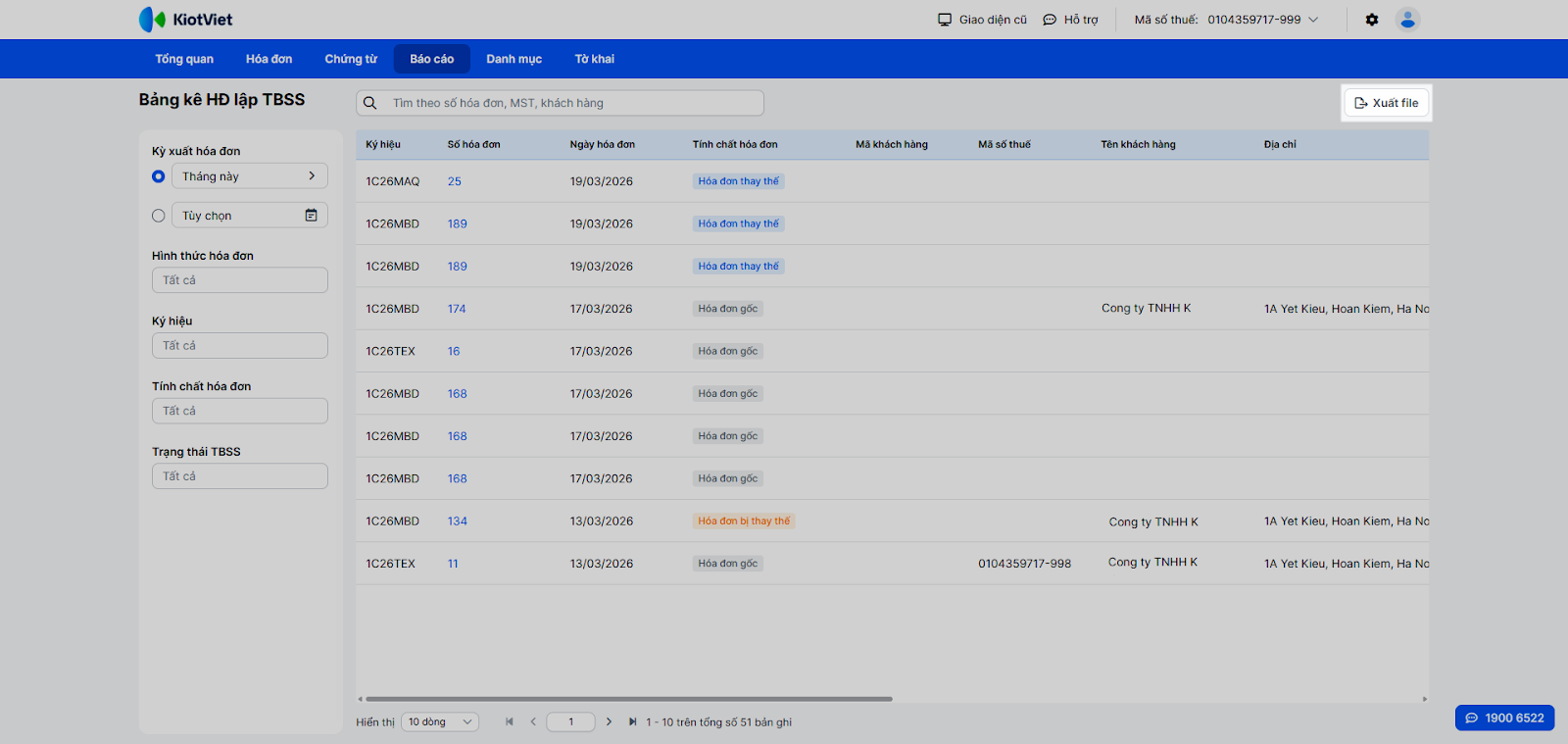Open invoice number 174 link
Screen dimensions: 1568x744
(x=457, y=309)
